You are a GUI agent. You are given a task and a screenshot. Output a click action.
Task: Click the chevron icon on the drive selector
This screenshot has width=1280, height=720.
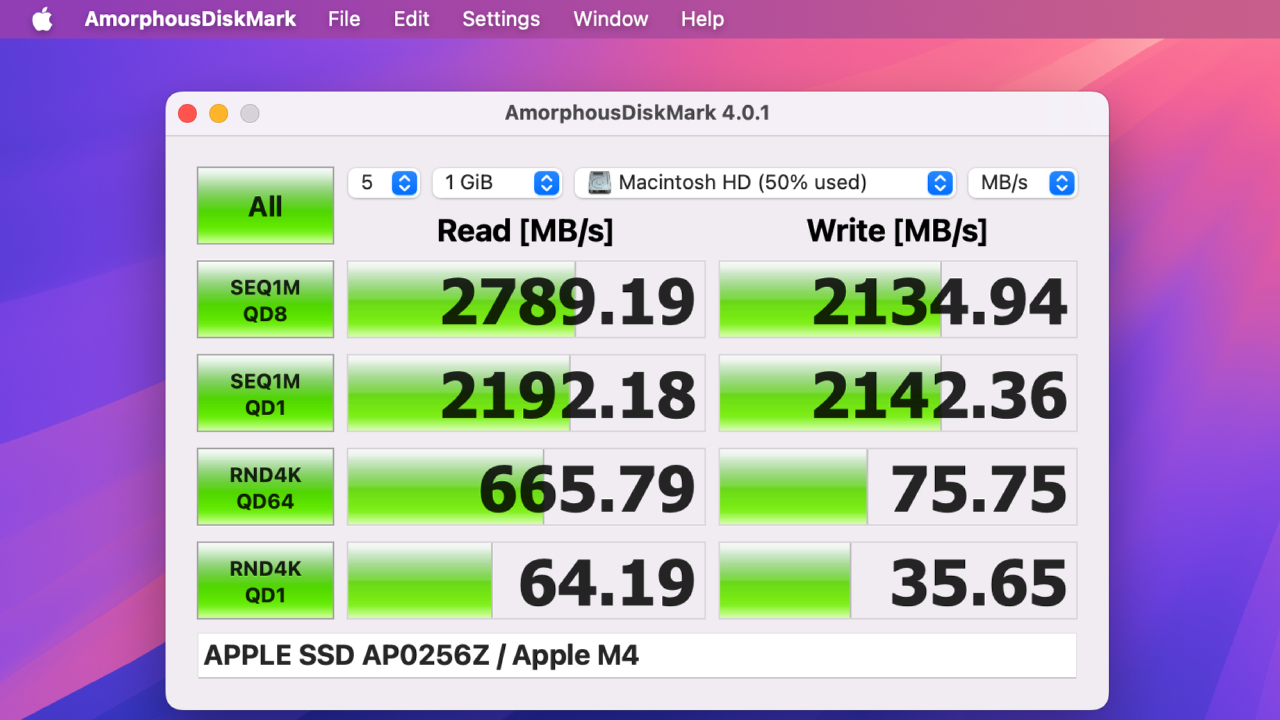[939, 183]
